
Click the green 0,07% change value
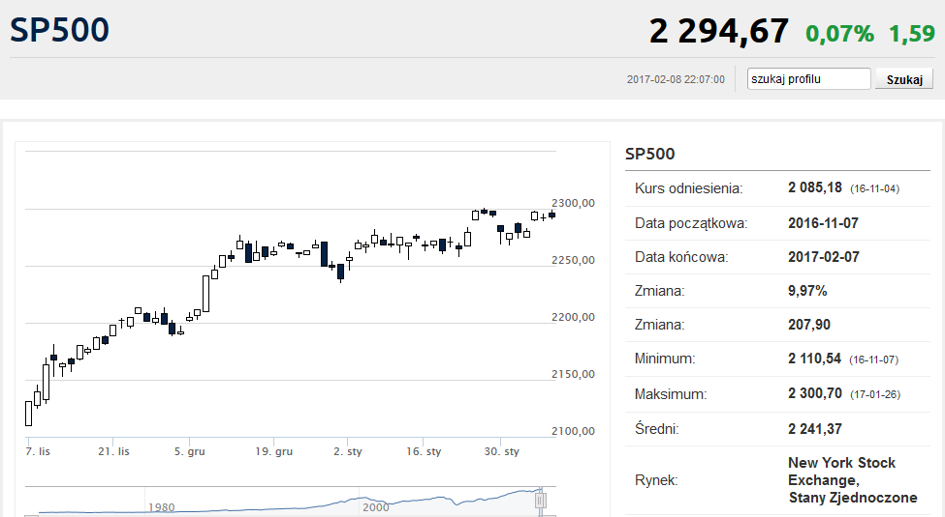click(840, 34)
